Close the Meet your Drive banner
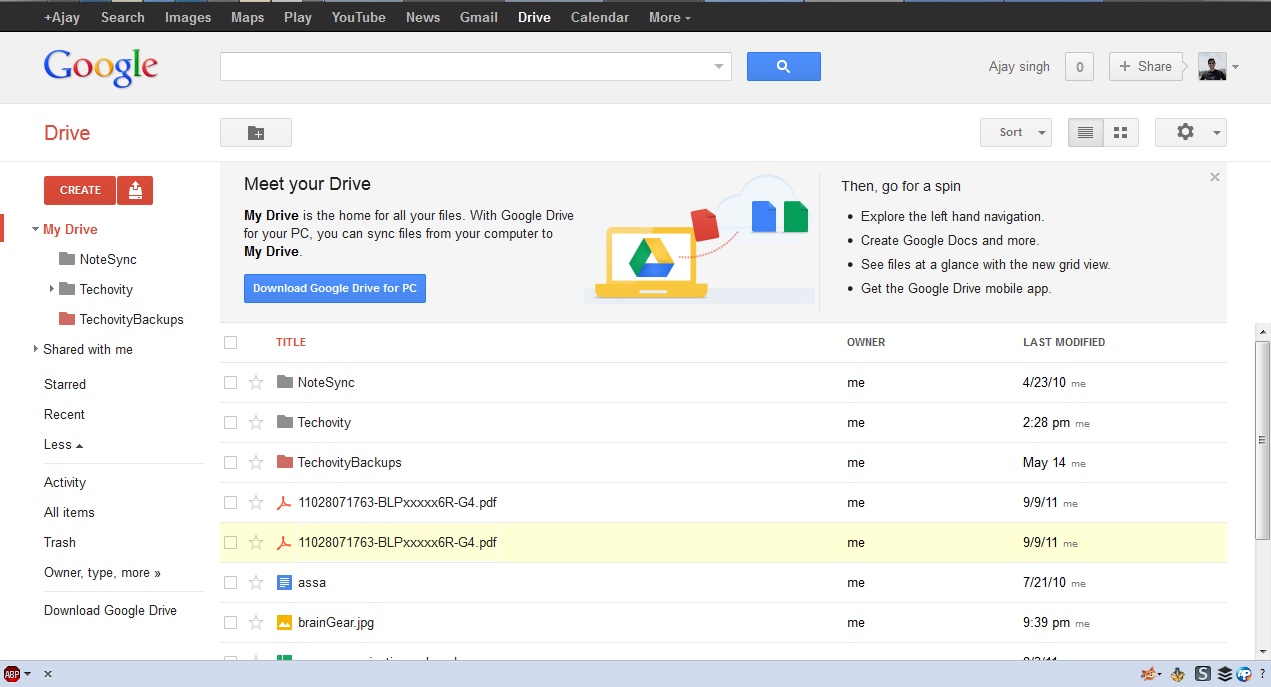 [x=1215, y=177]
